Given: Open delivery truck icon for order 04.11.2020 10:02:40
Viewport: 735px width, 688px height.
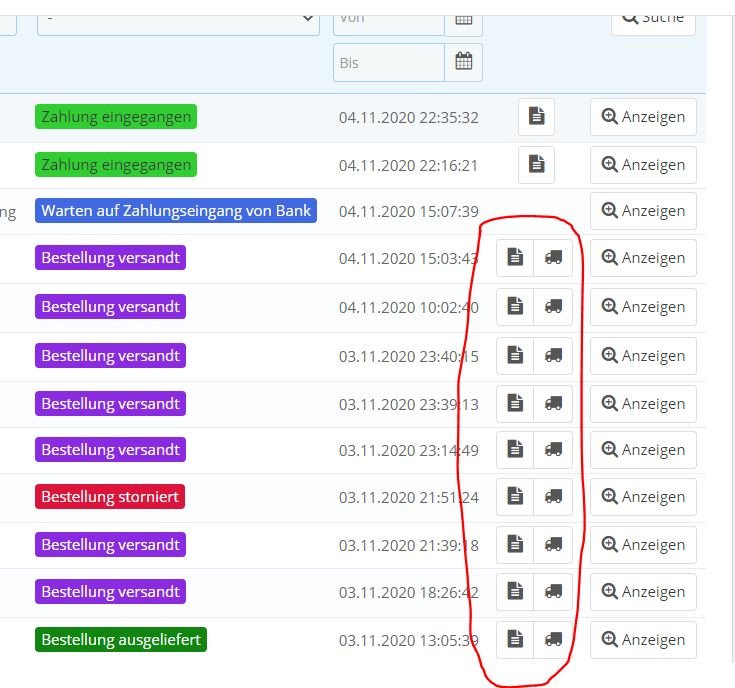Looking at the screenshot, I should [553, 307].
